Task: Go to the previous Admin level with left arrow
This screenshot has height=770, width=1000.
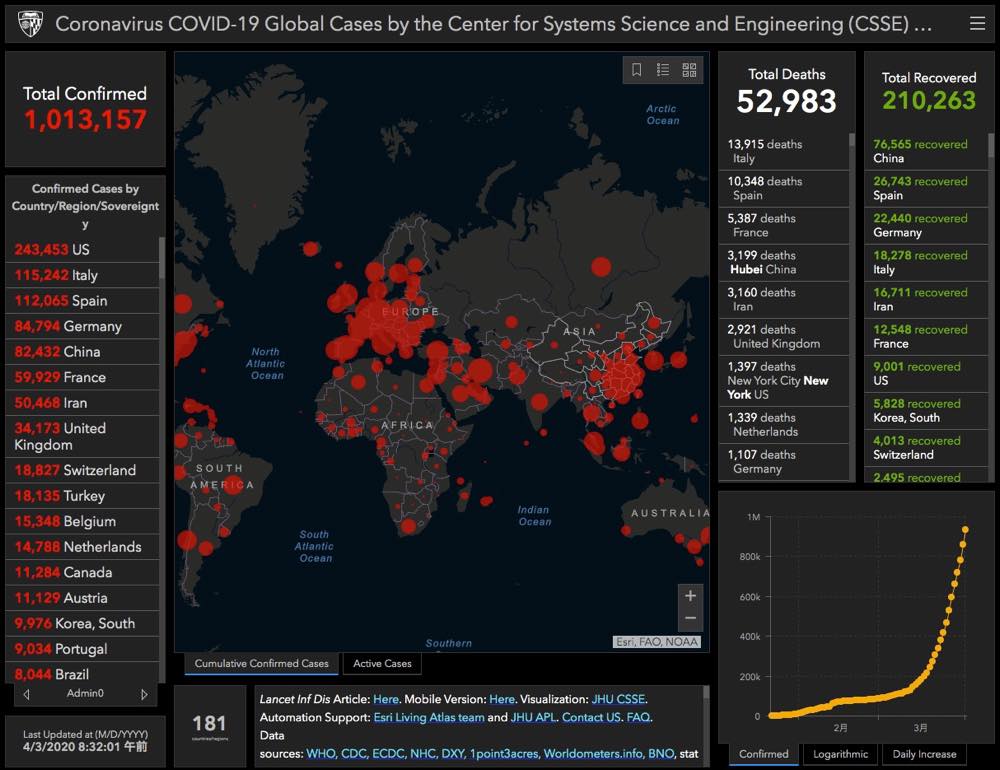Action: point(26,694)
